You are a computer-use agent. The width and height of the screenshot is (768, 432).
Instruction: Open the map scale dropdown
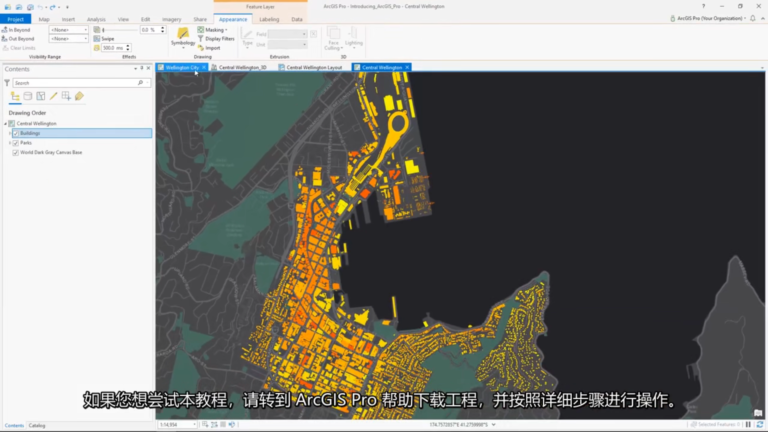pos(194,425)
